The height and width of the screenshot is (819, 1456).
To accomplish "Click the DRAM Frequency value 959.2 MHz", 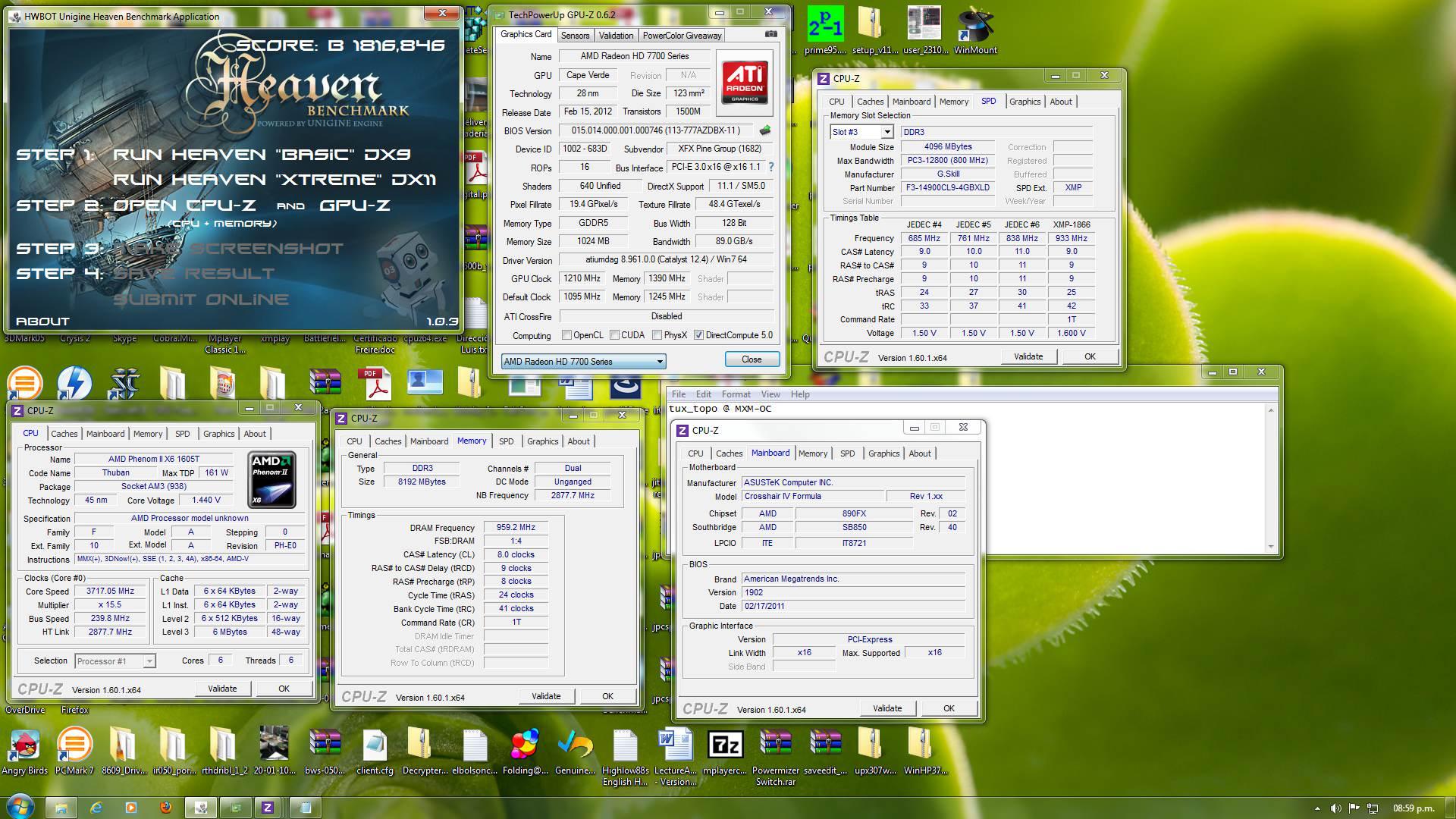I will (516, 528).
